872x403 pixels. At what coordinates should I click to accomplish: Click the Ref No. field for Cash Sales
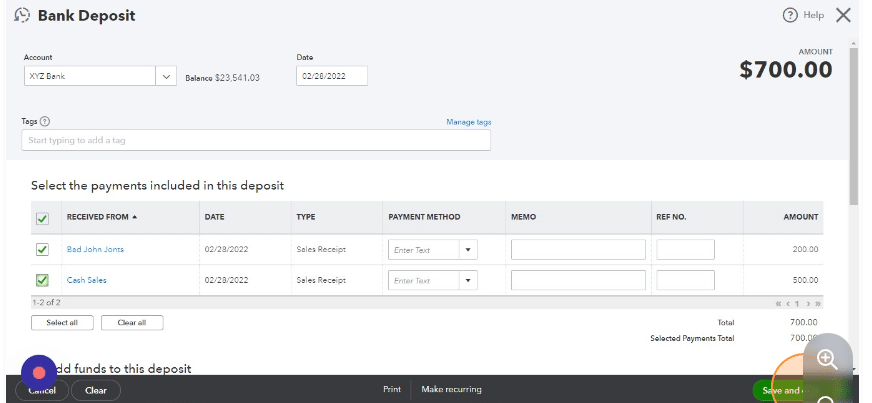pos(685,280)
